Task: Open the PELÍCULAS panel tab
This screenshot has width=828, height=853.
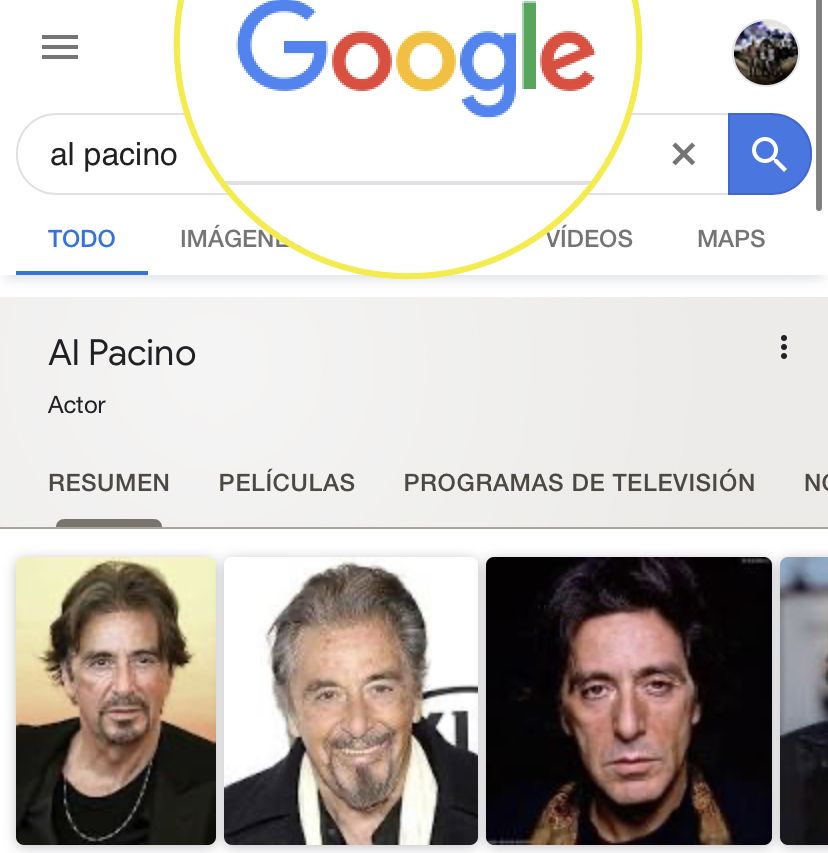Action: pos(287,483)
